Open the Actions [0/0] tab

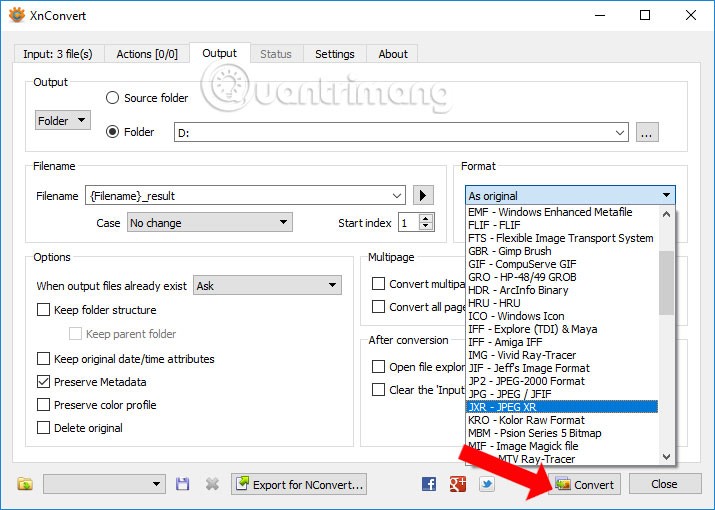[x=147, y=54]
